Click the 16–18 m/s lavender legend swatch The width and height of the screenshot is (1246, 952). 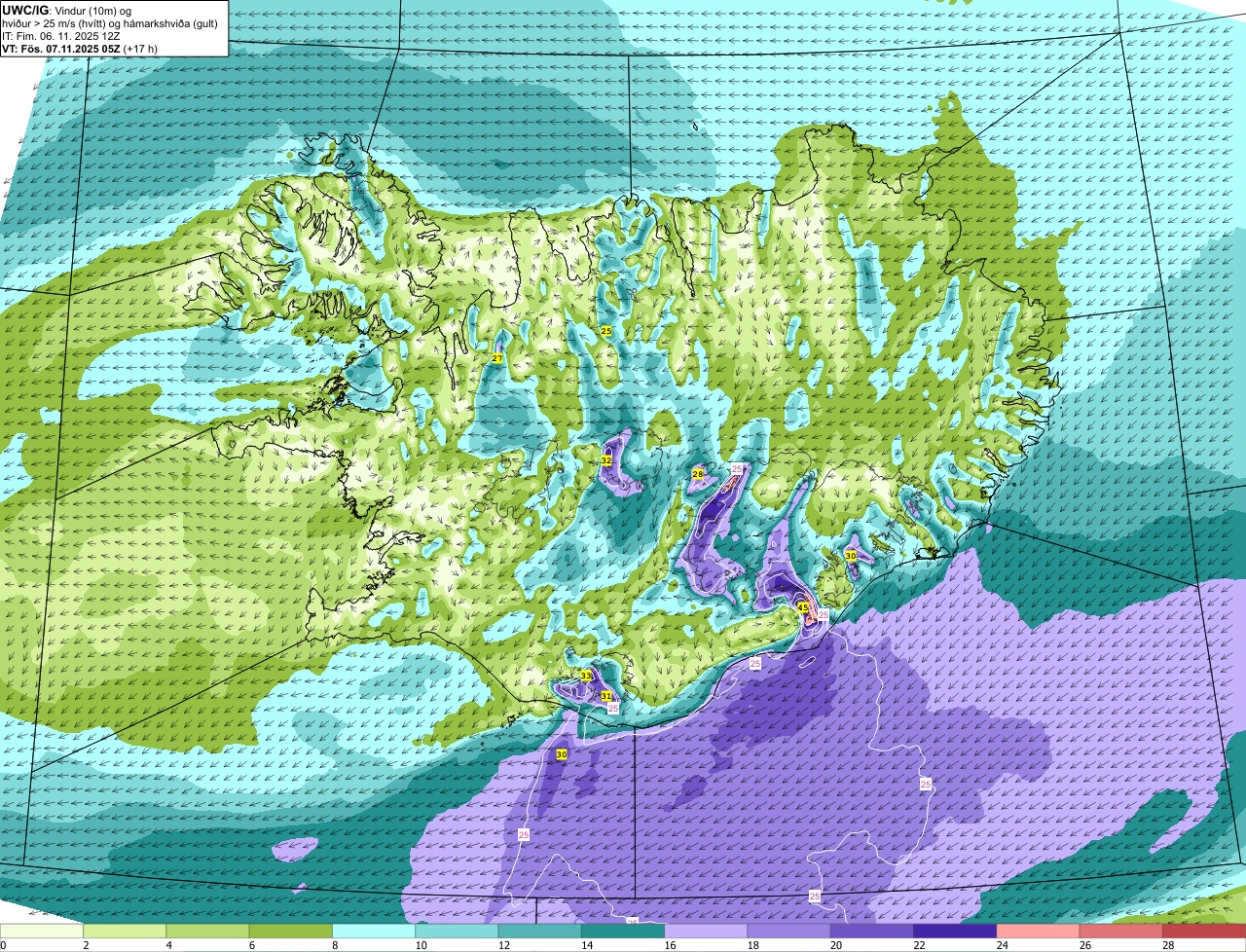pyautogui.click(x=706, y=932)
